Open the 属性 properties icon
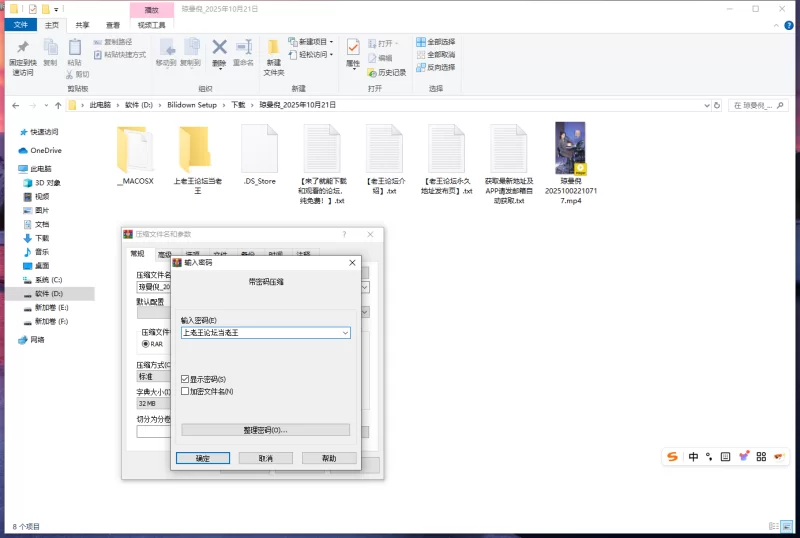The width and height of the screenshot is (800, 538). 353,48
